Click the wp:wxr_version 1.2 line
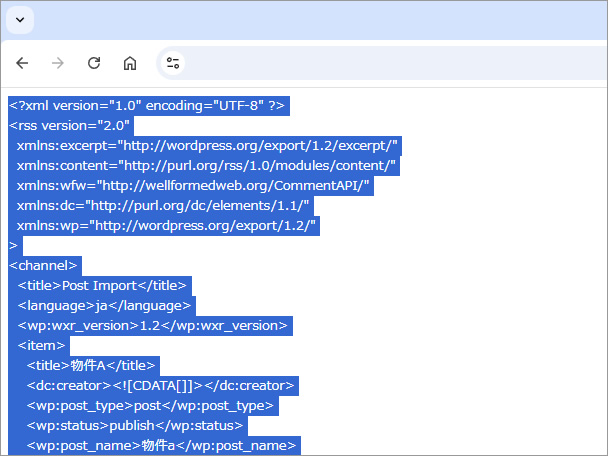This screenshot has width=608, height=456. coord(152,326)
